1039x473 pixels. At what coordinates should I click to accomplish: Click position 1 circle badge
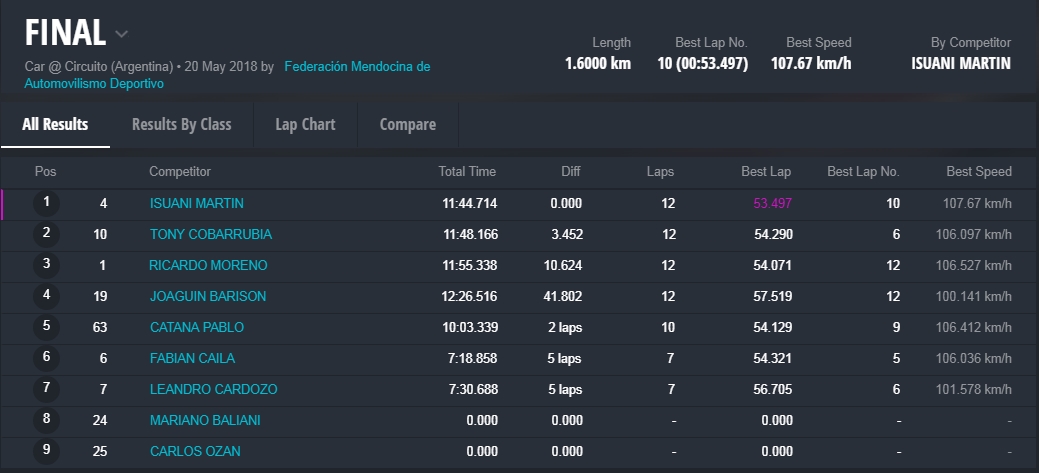46,203
